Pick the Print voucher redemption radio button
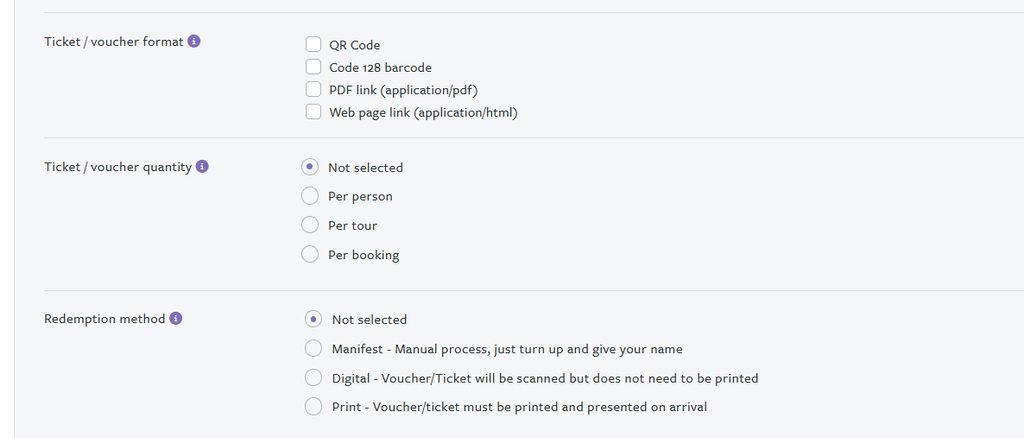The width and height of the screenshot is (1024, 438). pos(313,407)
